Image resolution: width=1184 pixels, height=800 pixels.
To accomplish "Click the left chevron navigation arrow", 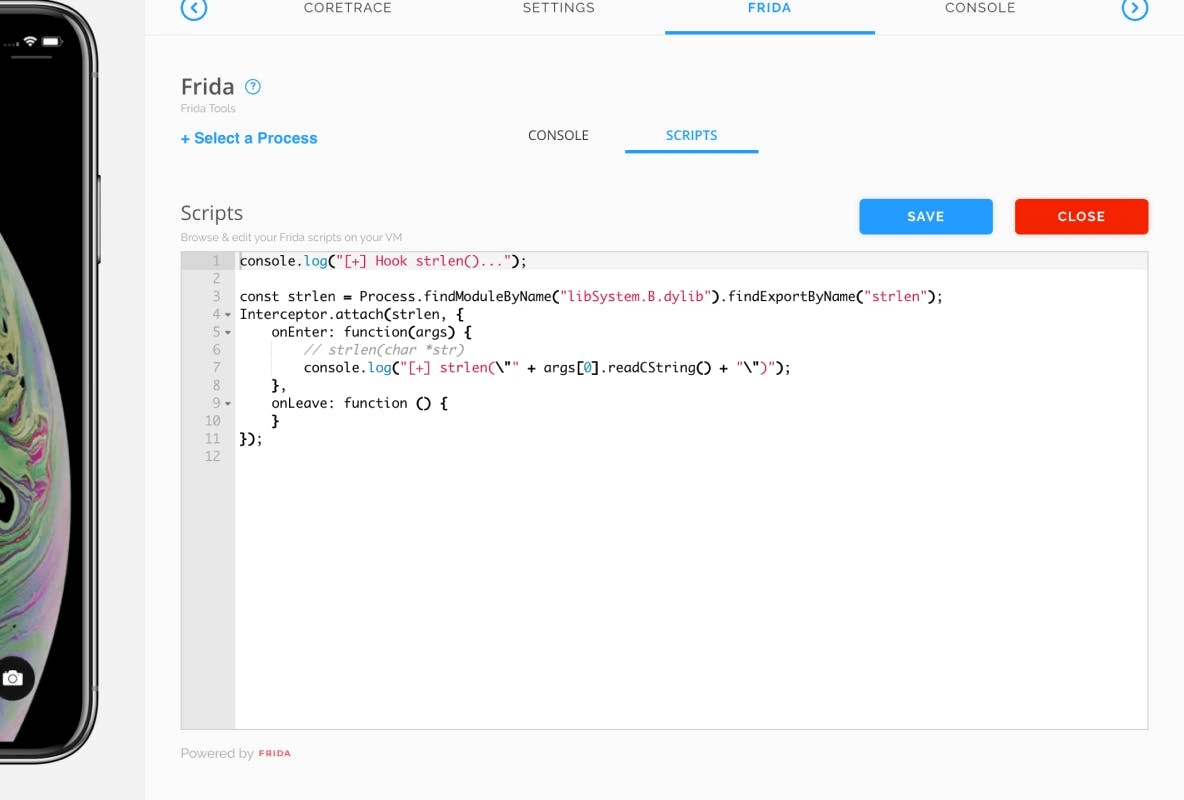I will [194, 9].
